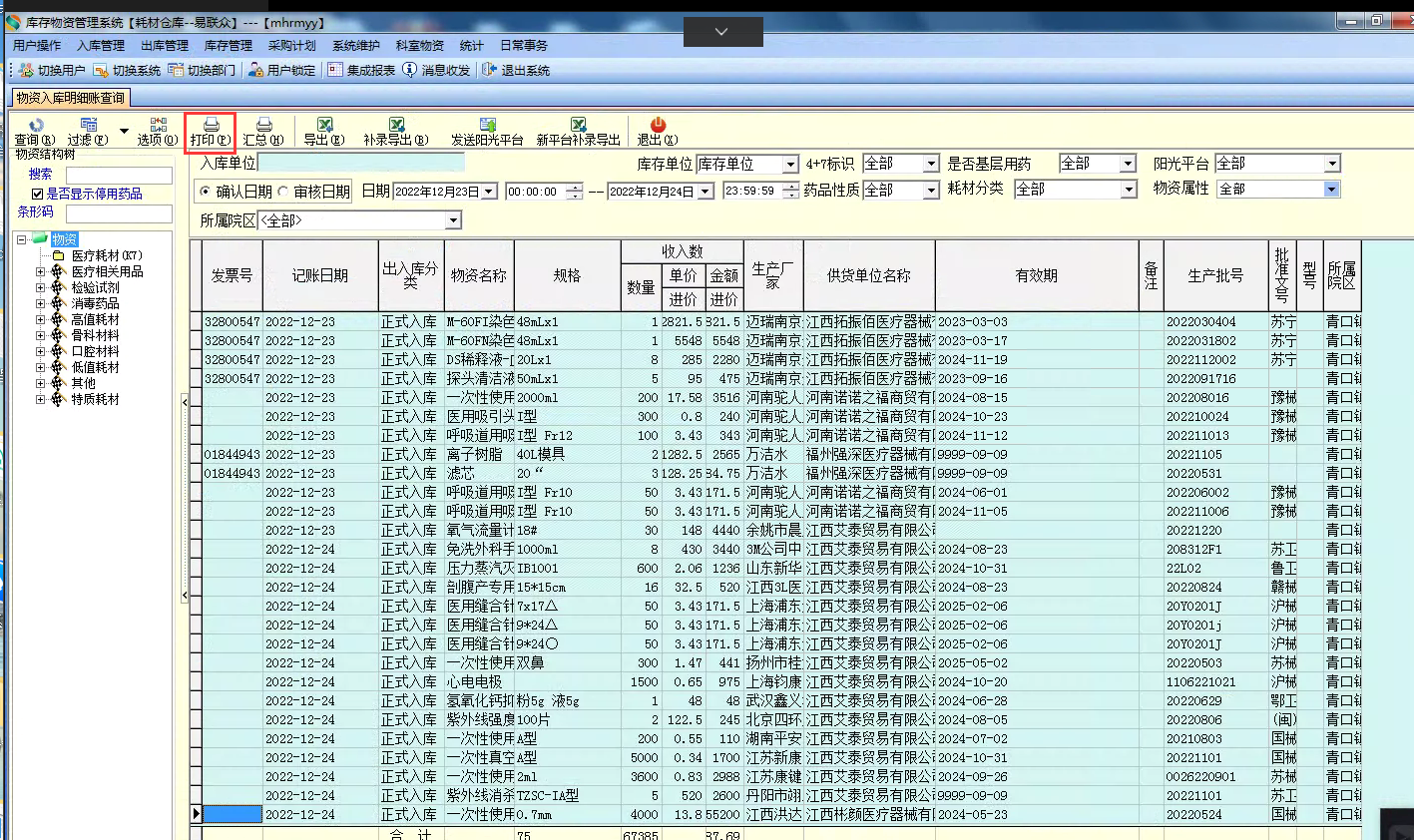
Task: Switch to the 物资入库明细账查询 tab
Action: [71, 98]
